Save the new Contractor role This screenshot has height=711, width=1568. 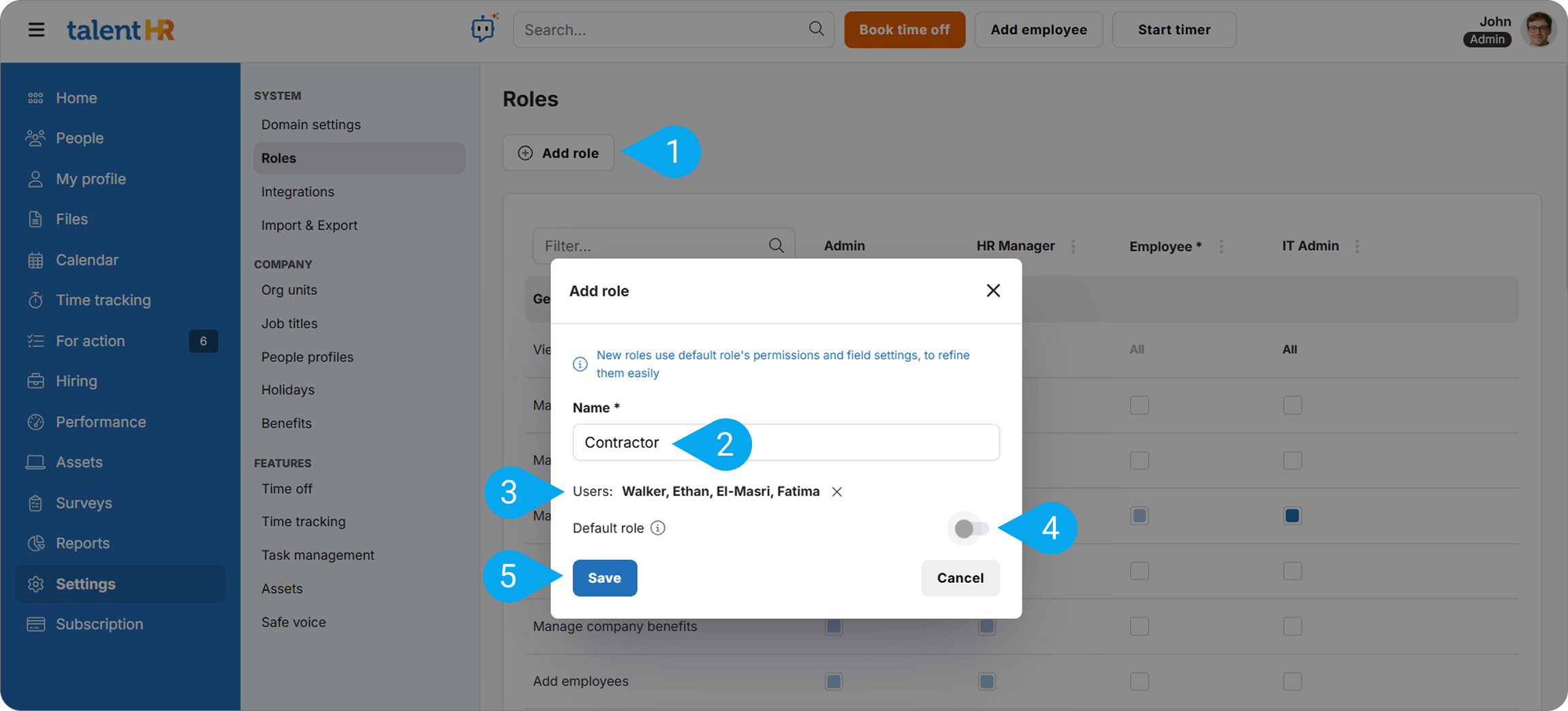604,578
